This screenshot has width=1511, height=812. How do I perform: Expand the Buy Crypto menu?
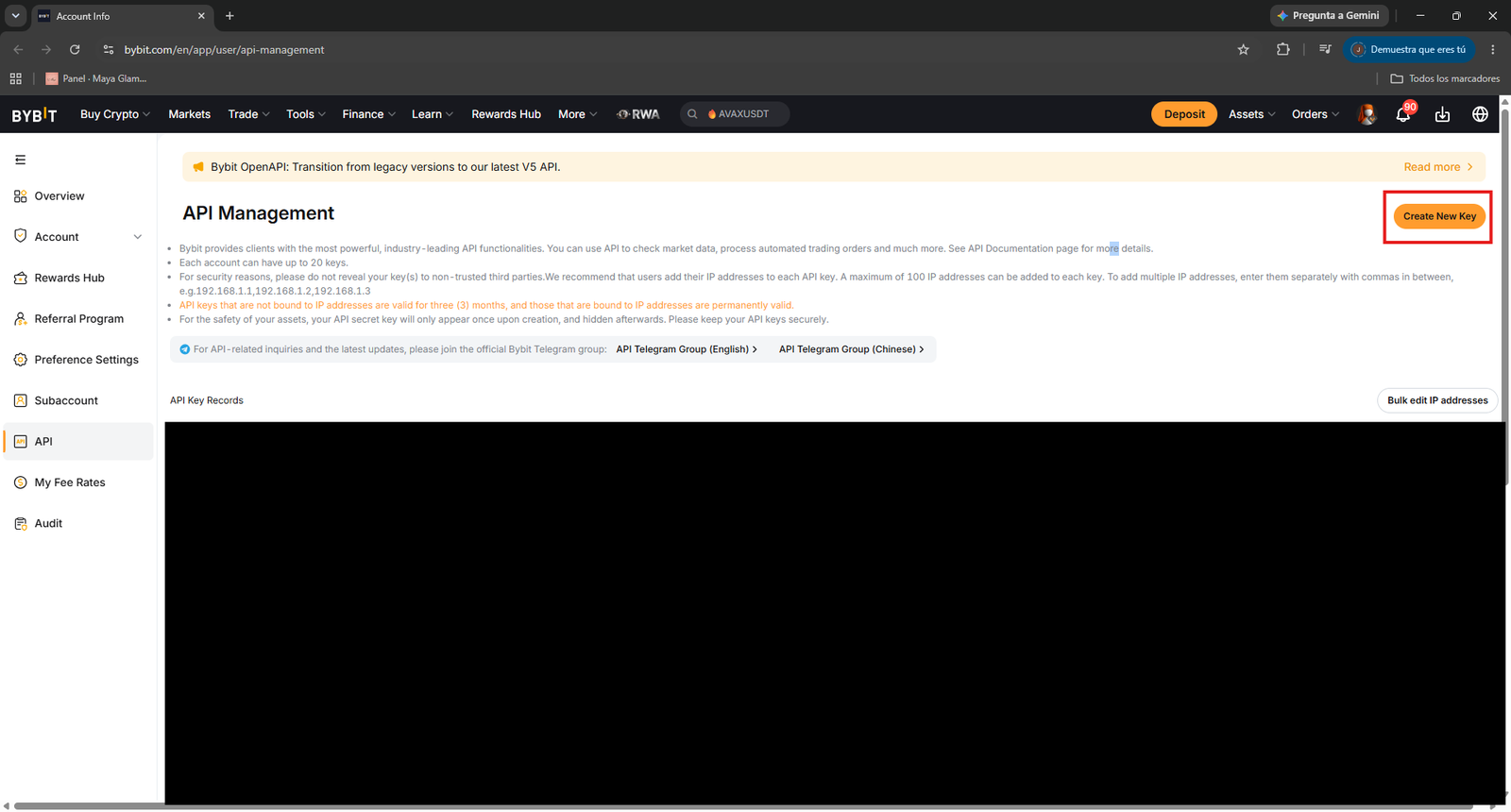click(115, 114)
